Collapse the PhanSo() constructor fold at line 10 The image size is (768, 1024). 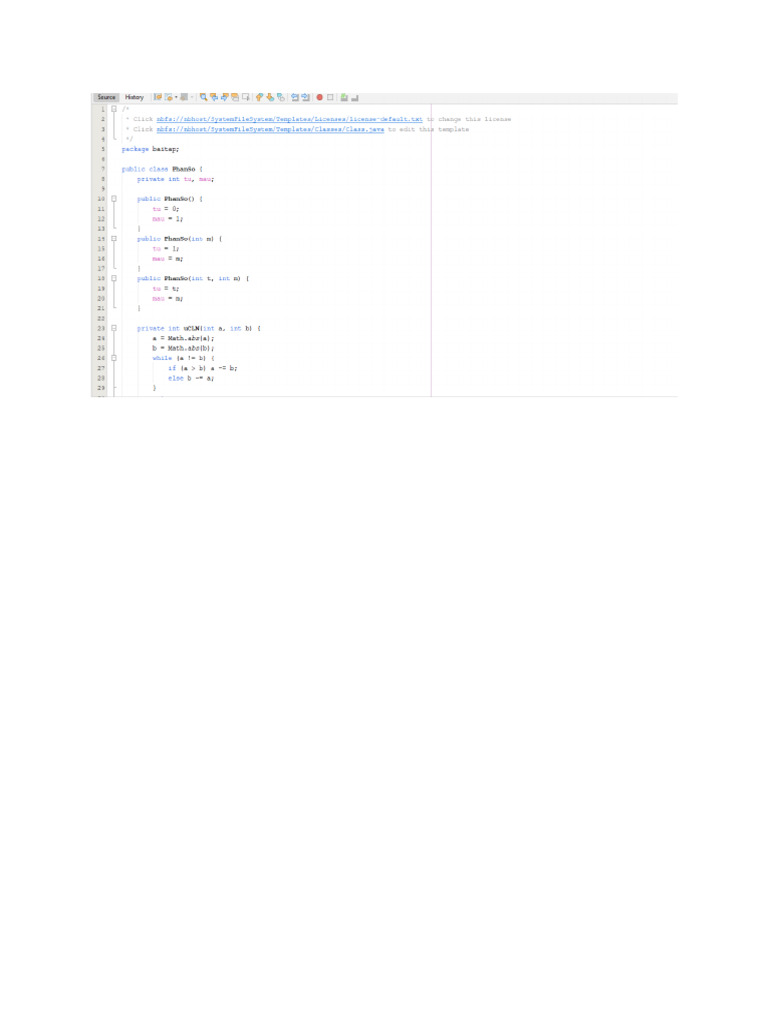point(114,199)
